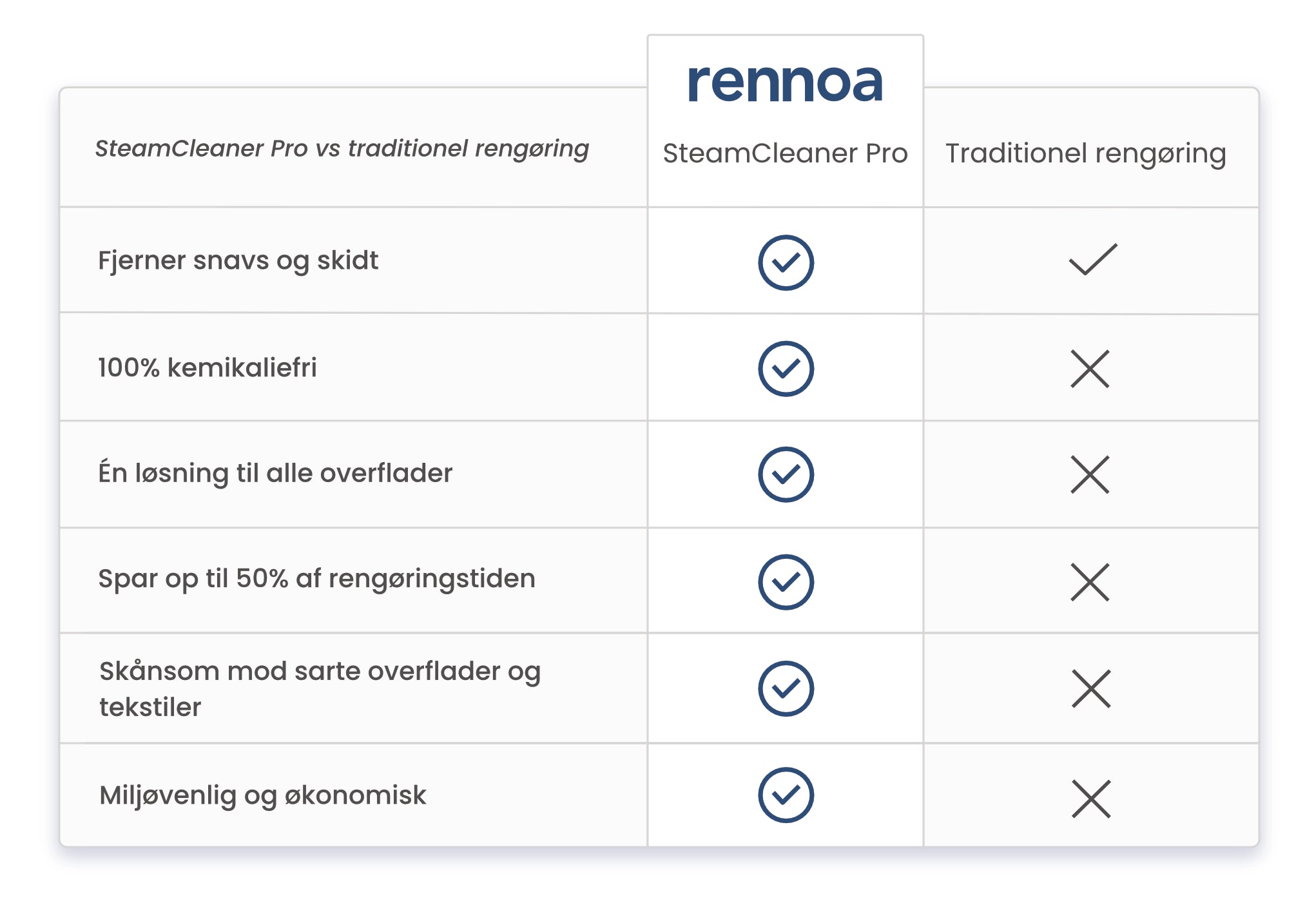This screenshot has height=903, width=1316.
Task: Click SteamCleaner checkmark for Fjerner snavs og skidt
Action: click(786, 262)
